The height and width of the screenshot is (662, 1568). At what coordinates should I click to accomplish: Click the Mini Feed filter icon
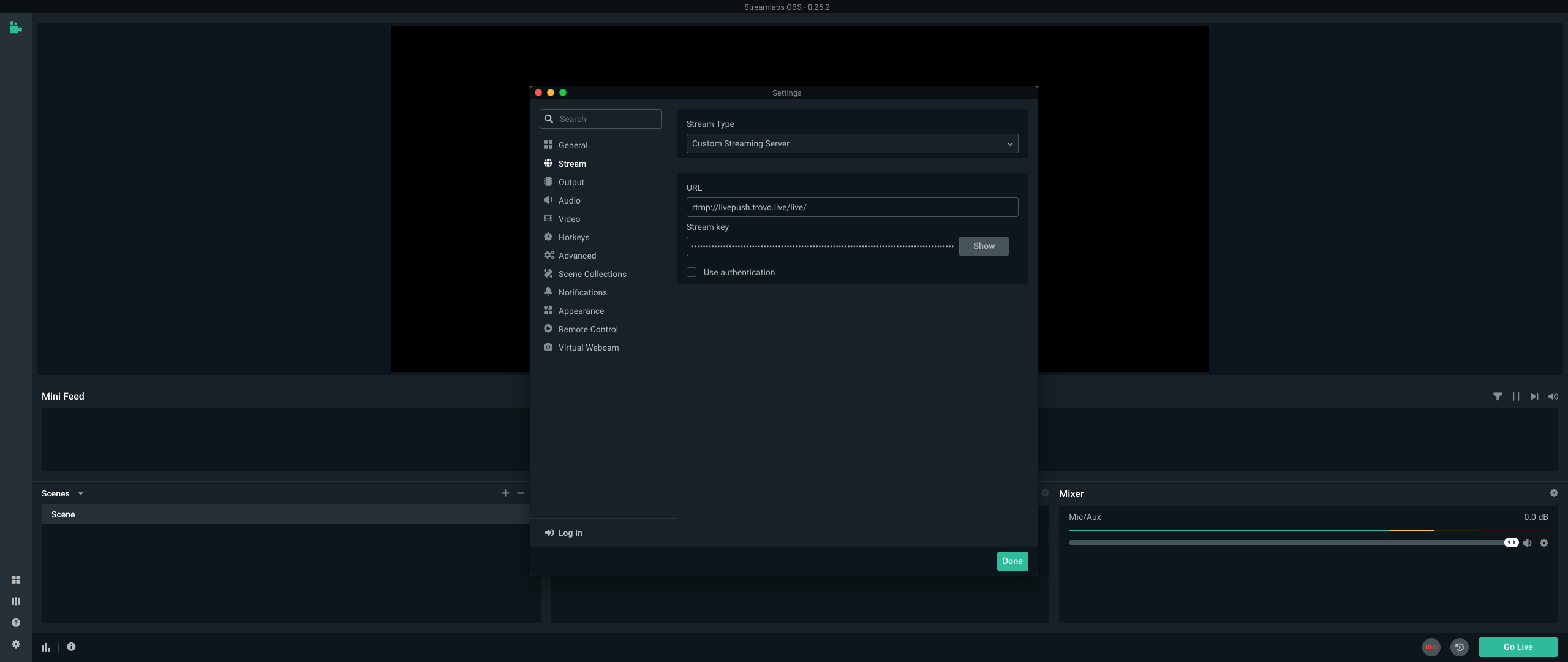[1497, 397]
